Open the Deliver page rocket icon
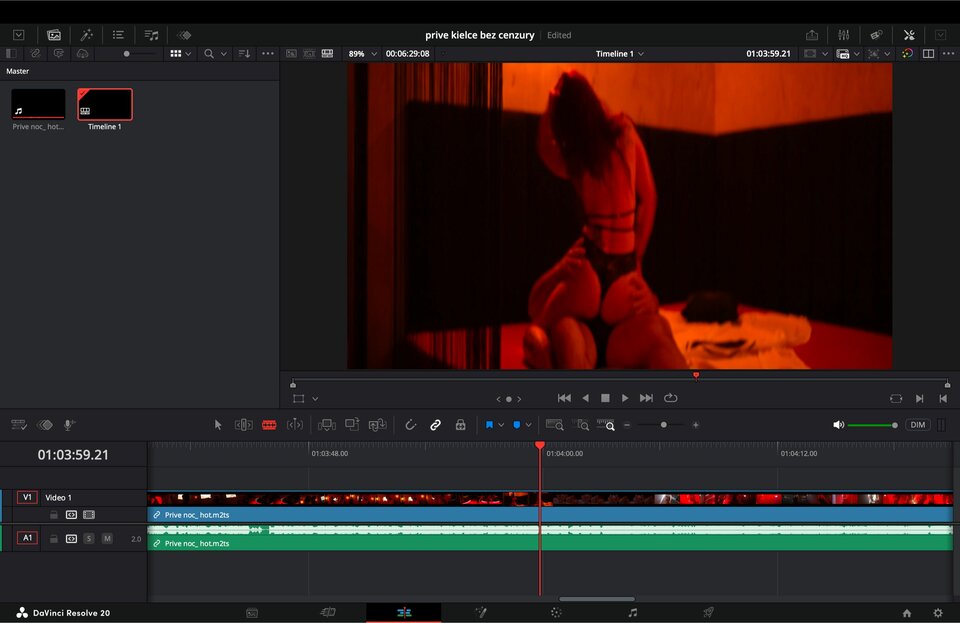Screen dimensions: 960x623 708,612
